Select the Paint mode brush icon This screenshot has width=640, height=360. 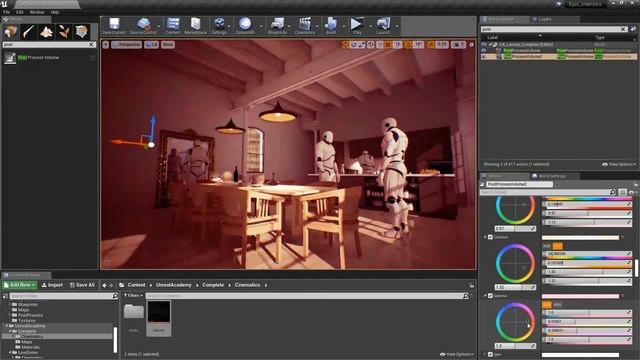click(29, 31)
